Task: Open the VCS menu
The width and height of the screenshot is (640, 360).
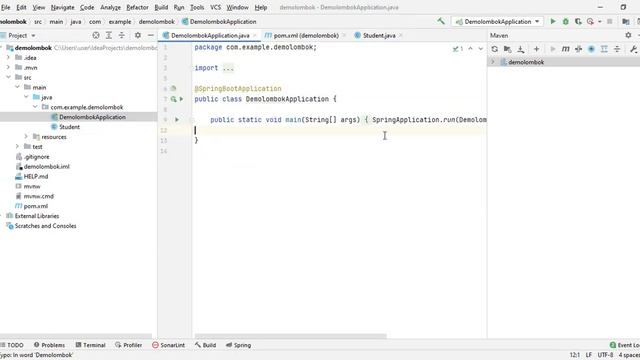Action: (x=216, y=7)
